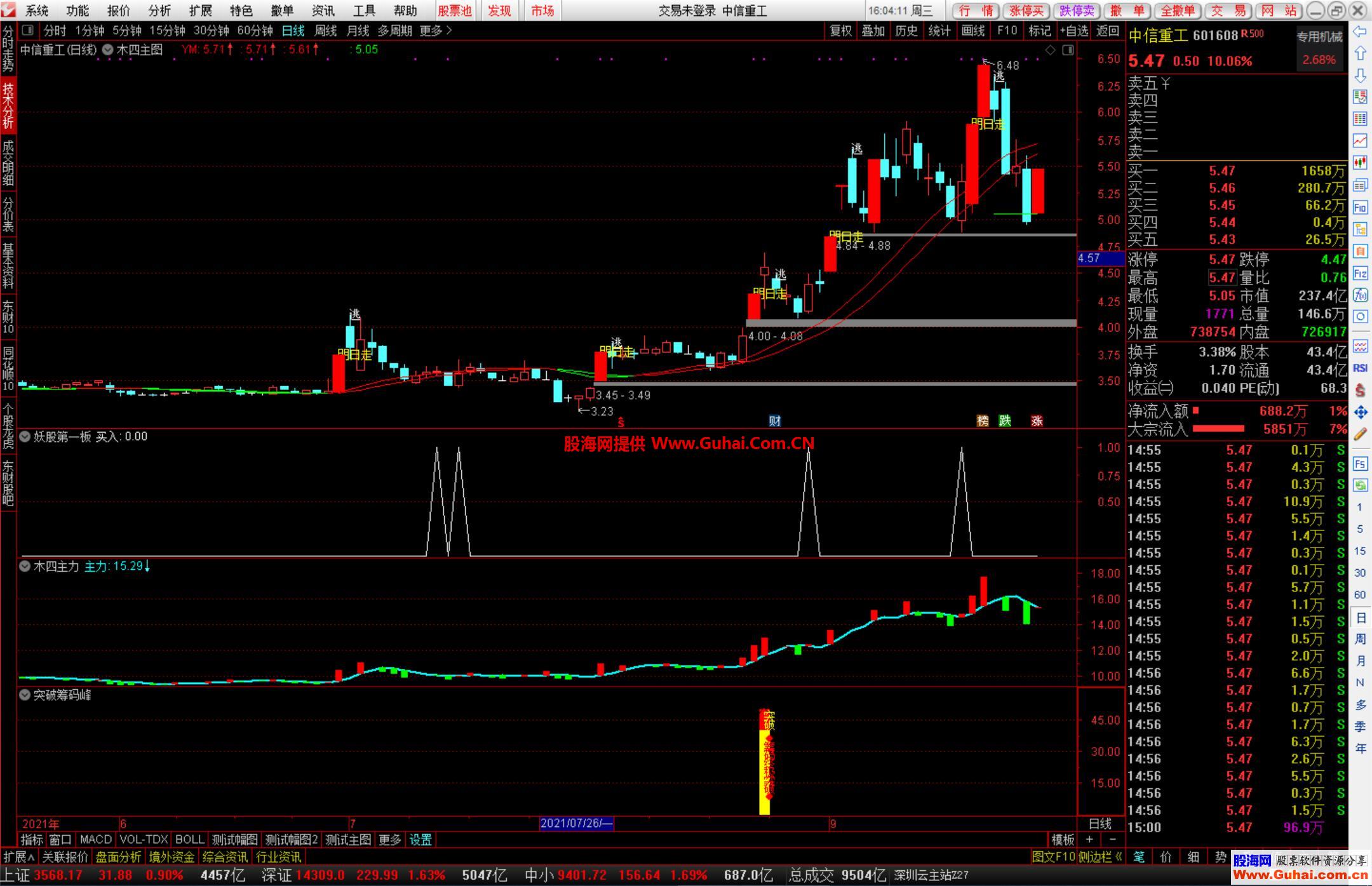Switch to monthly period 月 in right toolbar
Screen dimensions: 1372x886
(x=1360, y=661)
